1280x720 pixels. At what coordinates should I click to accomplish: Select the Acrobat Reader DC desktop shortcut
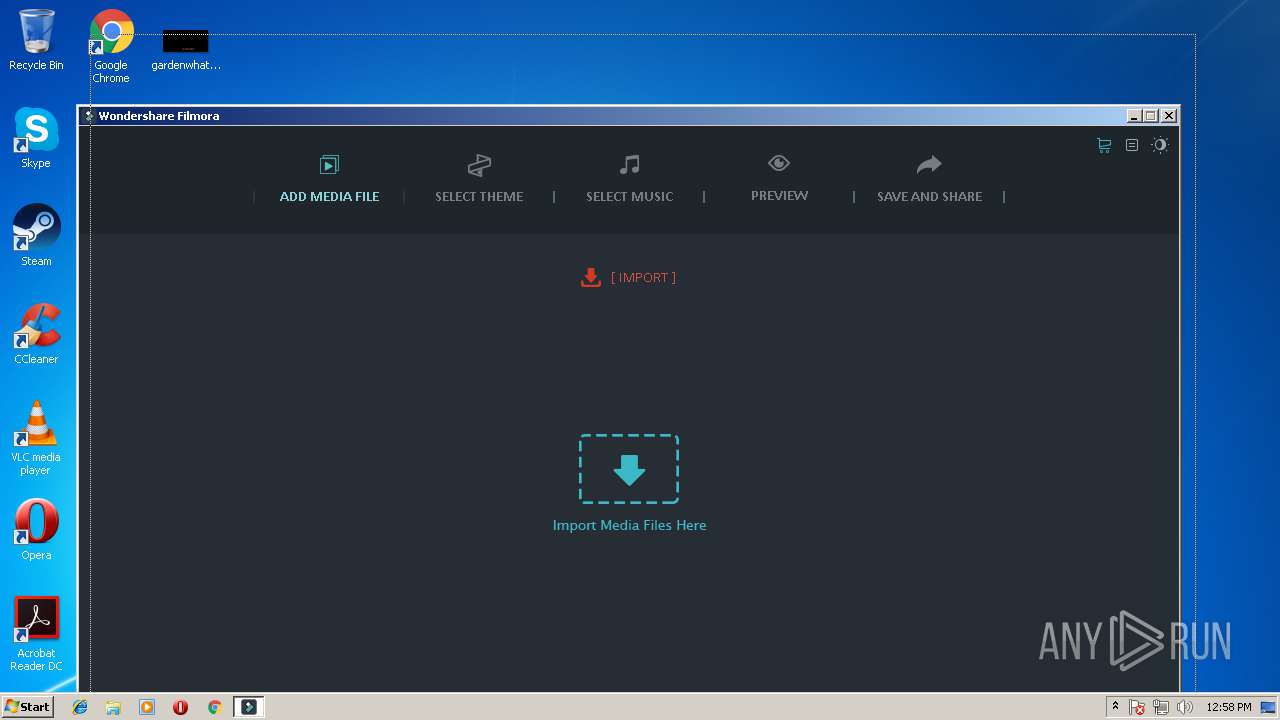[36, 634]
